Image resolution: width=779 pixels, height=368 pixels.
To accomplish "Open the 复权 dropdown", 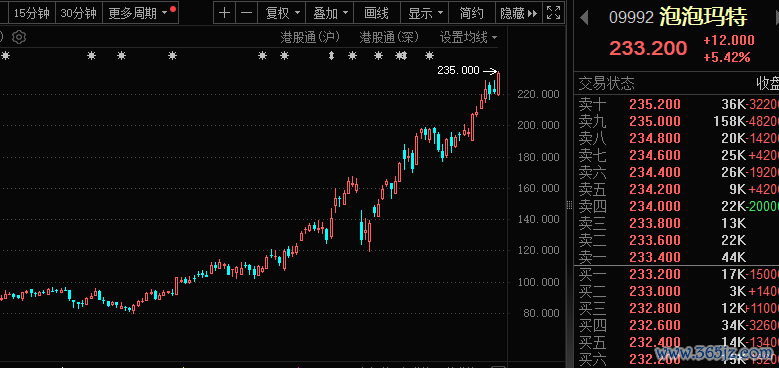I will (x=283, y=13).
